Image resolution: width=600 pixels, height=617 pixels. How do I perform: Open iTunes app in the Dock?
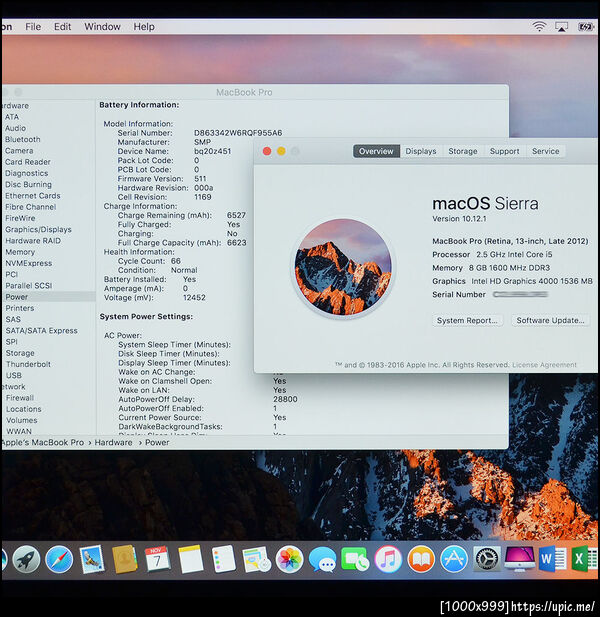click(x=388, y=559)
